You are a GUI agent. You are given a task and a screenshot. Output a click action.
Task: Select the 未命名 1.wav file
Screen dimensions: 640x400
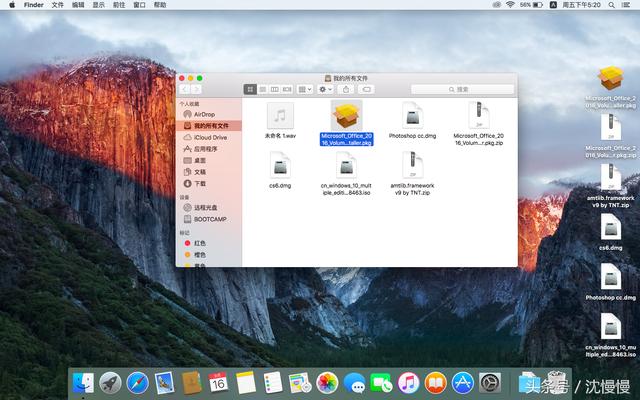tap(280, 121)
